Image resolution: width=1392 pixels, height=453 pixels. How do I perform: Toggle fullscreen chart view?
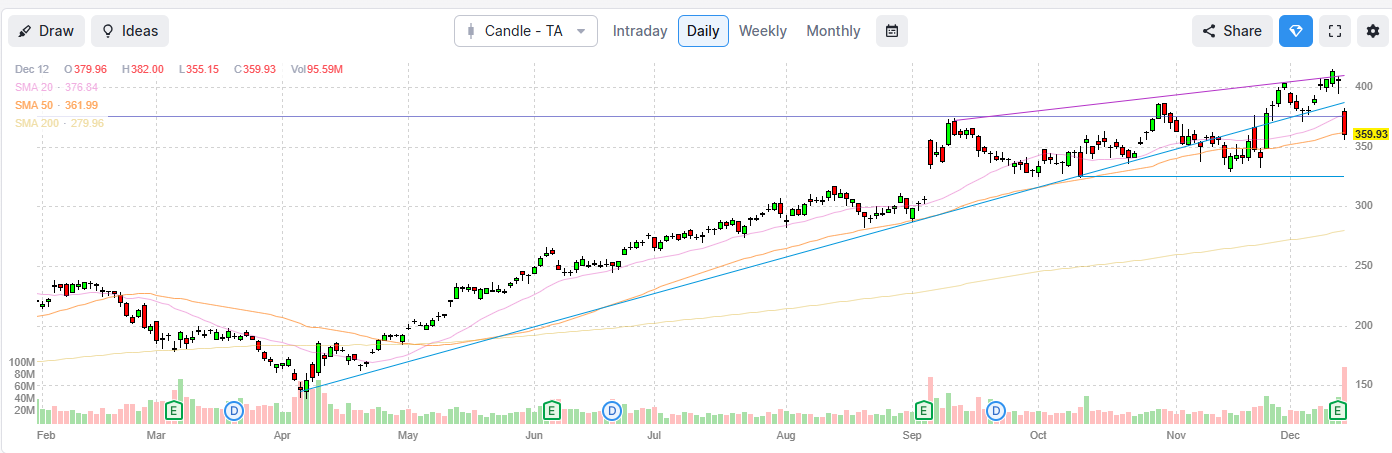1334,31
